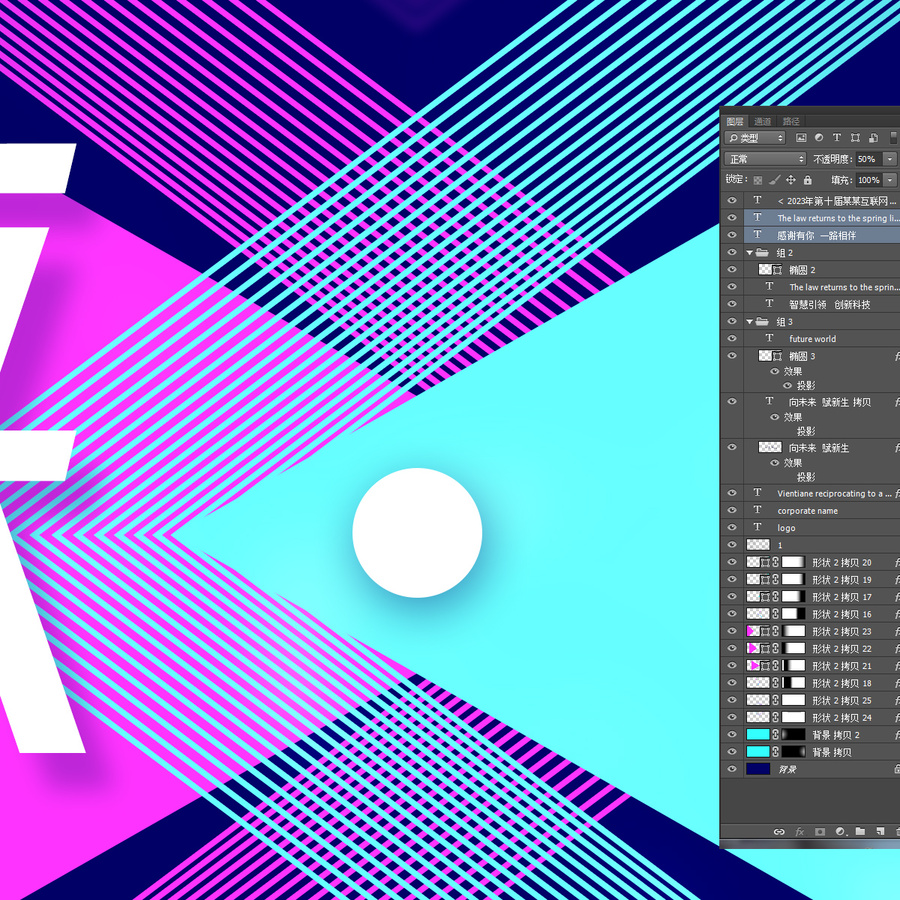Click 椭圆 2 shape layer thumbnail
This screenshot has width=900, height=900.
point(770,269)
